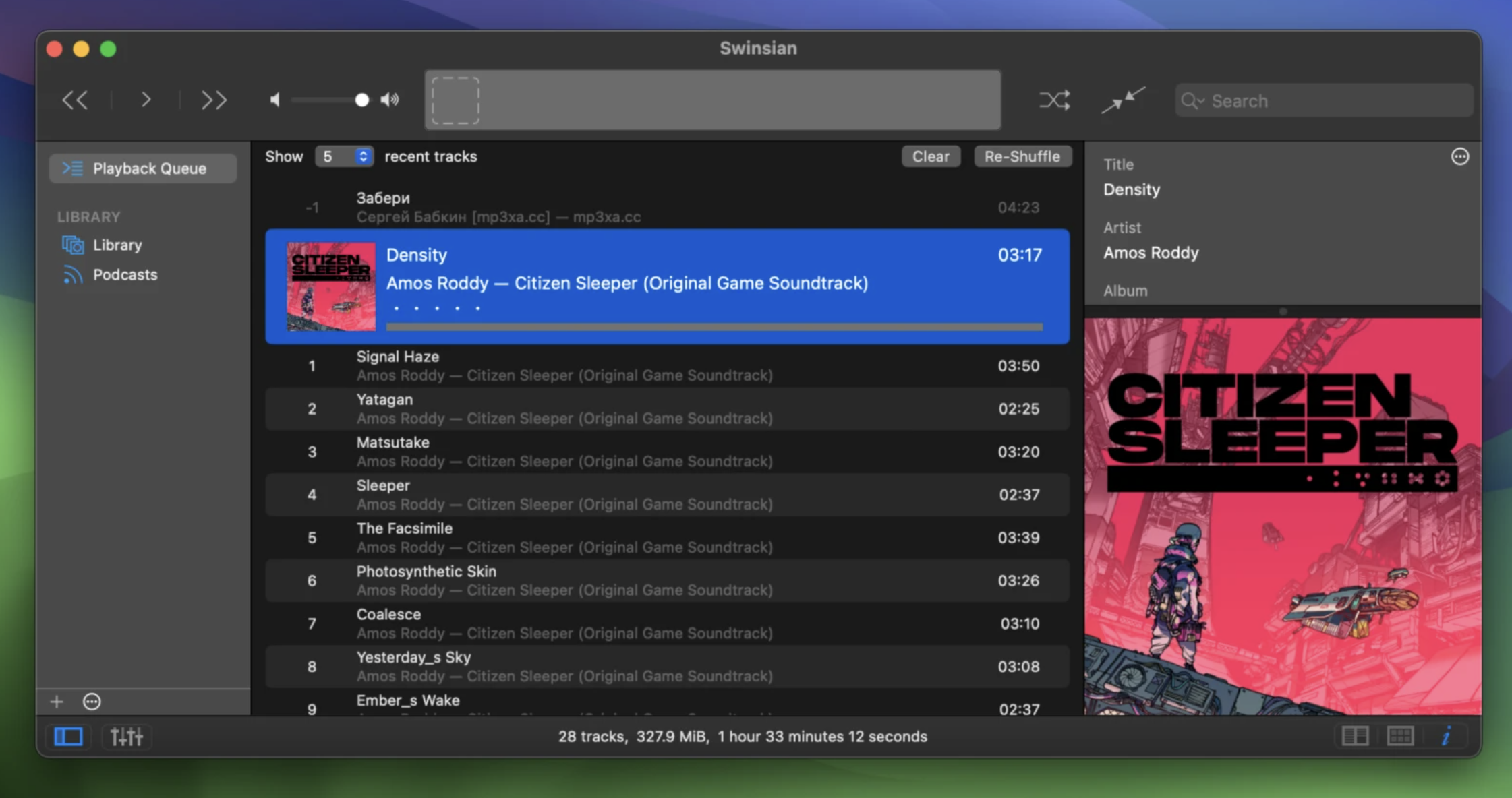Skip to the previous track
The image size is (1512, 798).
tap(75, 100)
